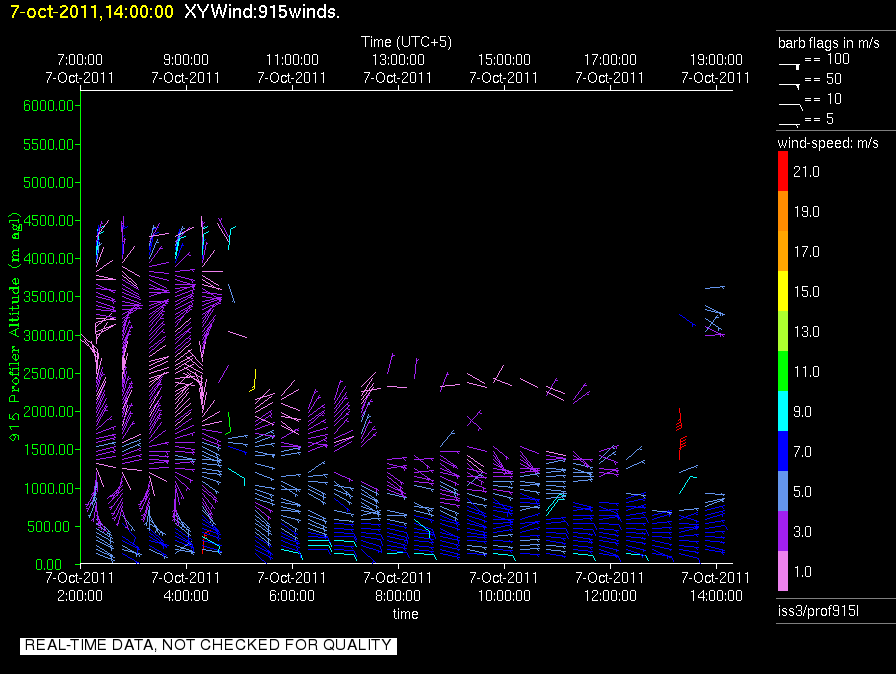Image resolution: width=896 pixels, height=674 pixels.
Task: Click the 5500.00 altitude tick label
Action: pos(49,145)
